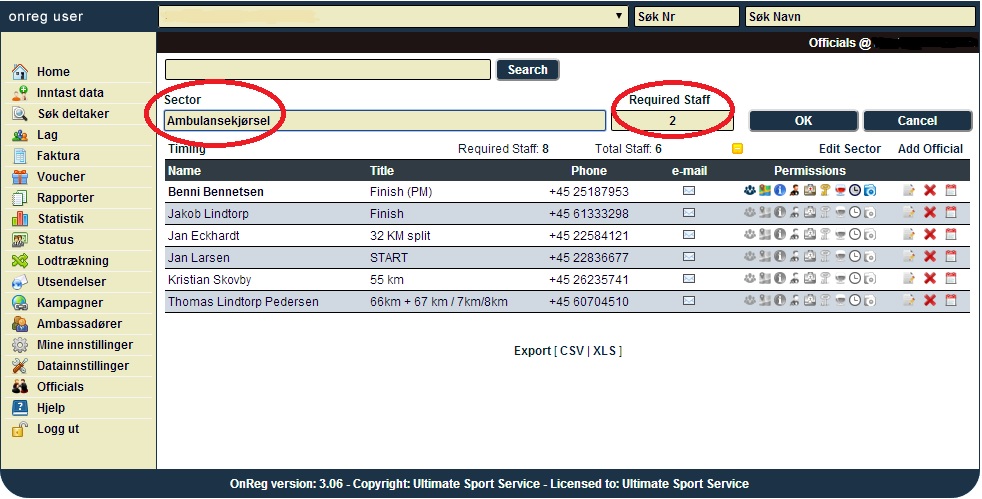Open Datainnstillinger menu item
Screen dimensions: 982x499
(x=83, y=366)
